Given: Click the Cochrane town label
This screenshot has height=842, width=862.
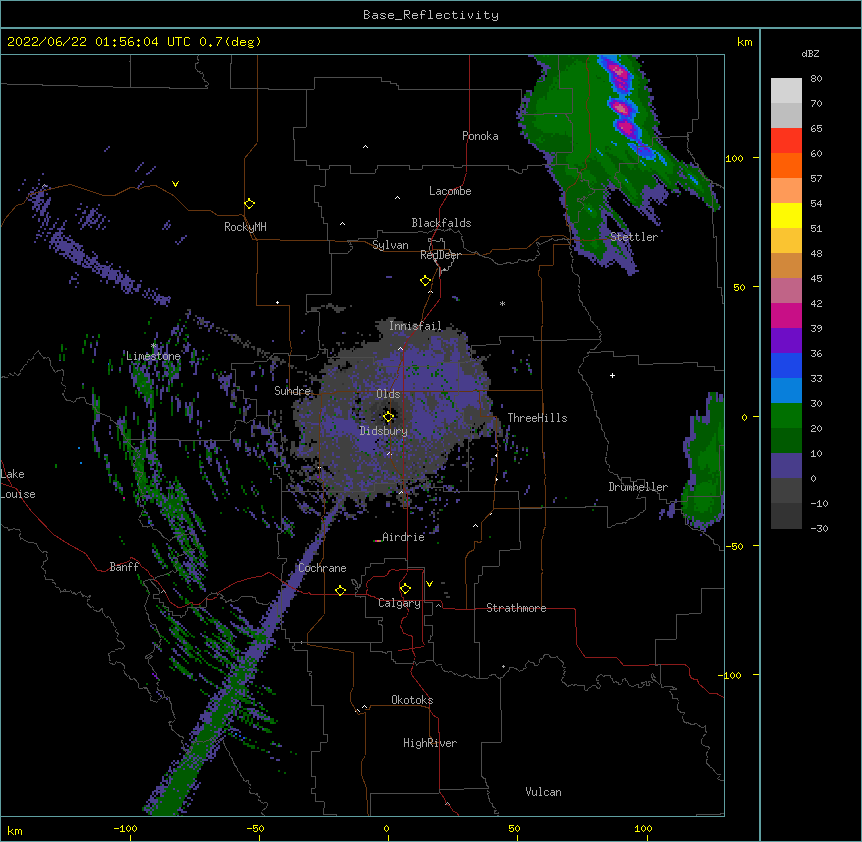Looking at the screenshot, I should coord(322,568).
